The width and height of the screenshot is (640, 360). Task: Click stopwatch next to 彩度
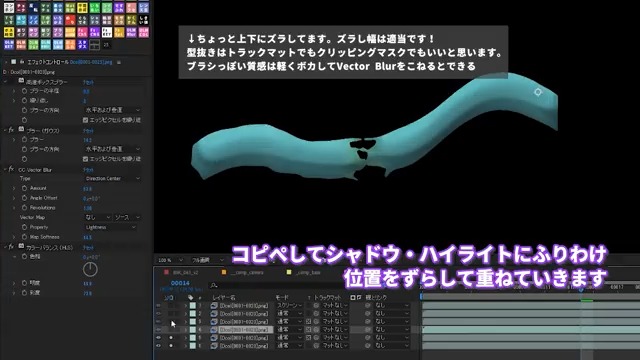point(24,293)
